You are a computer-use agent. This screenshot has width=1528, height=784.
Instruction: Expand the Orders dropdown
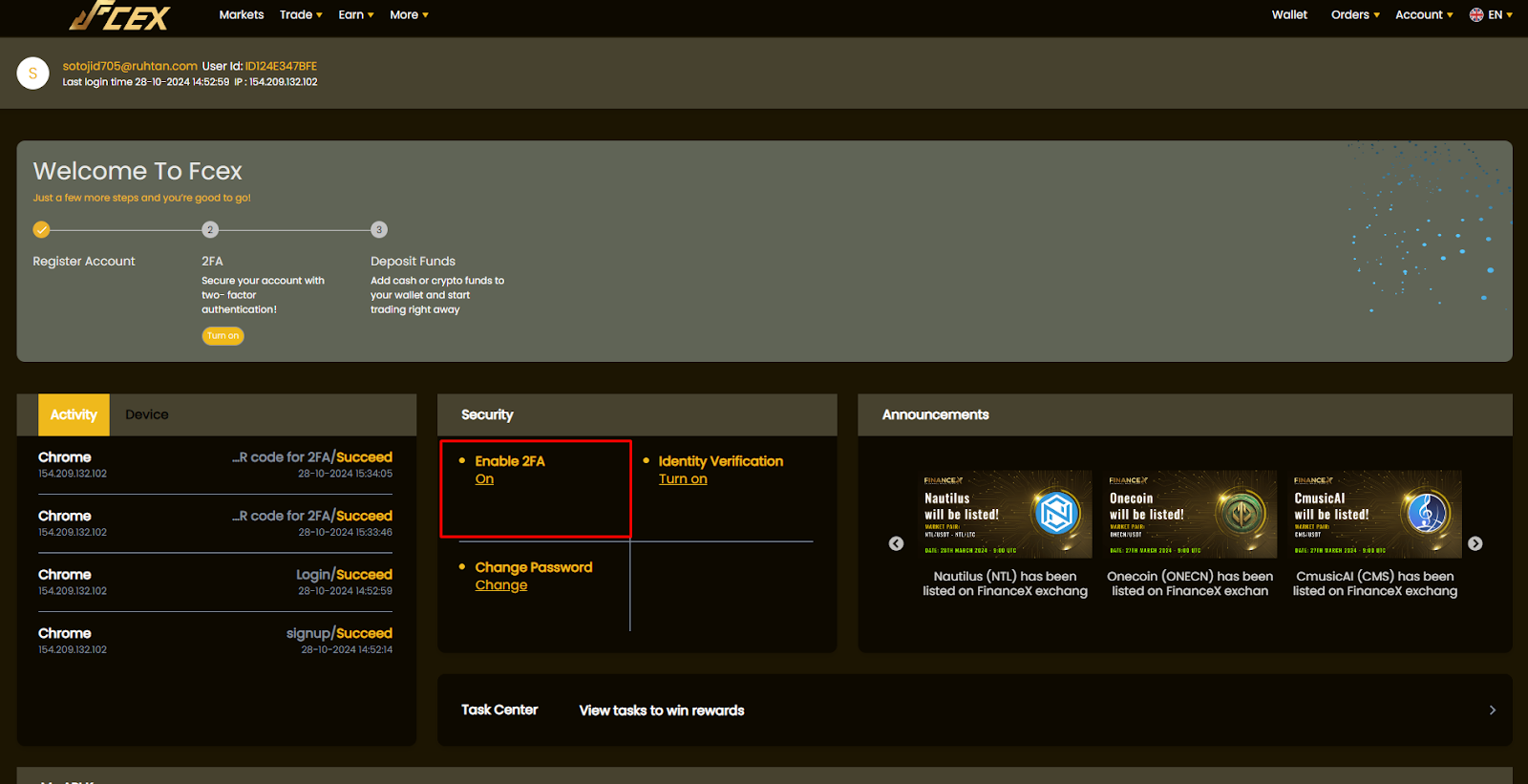(x=1355, y=14)
